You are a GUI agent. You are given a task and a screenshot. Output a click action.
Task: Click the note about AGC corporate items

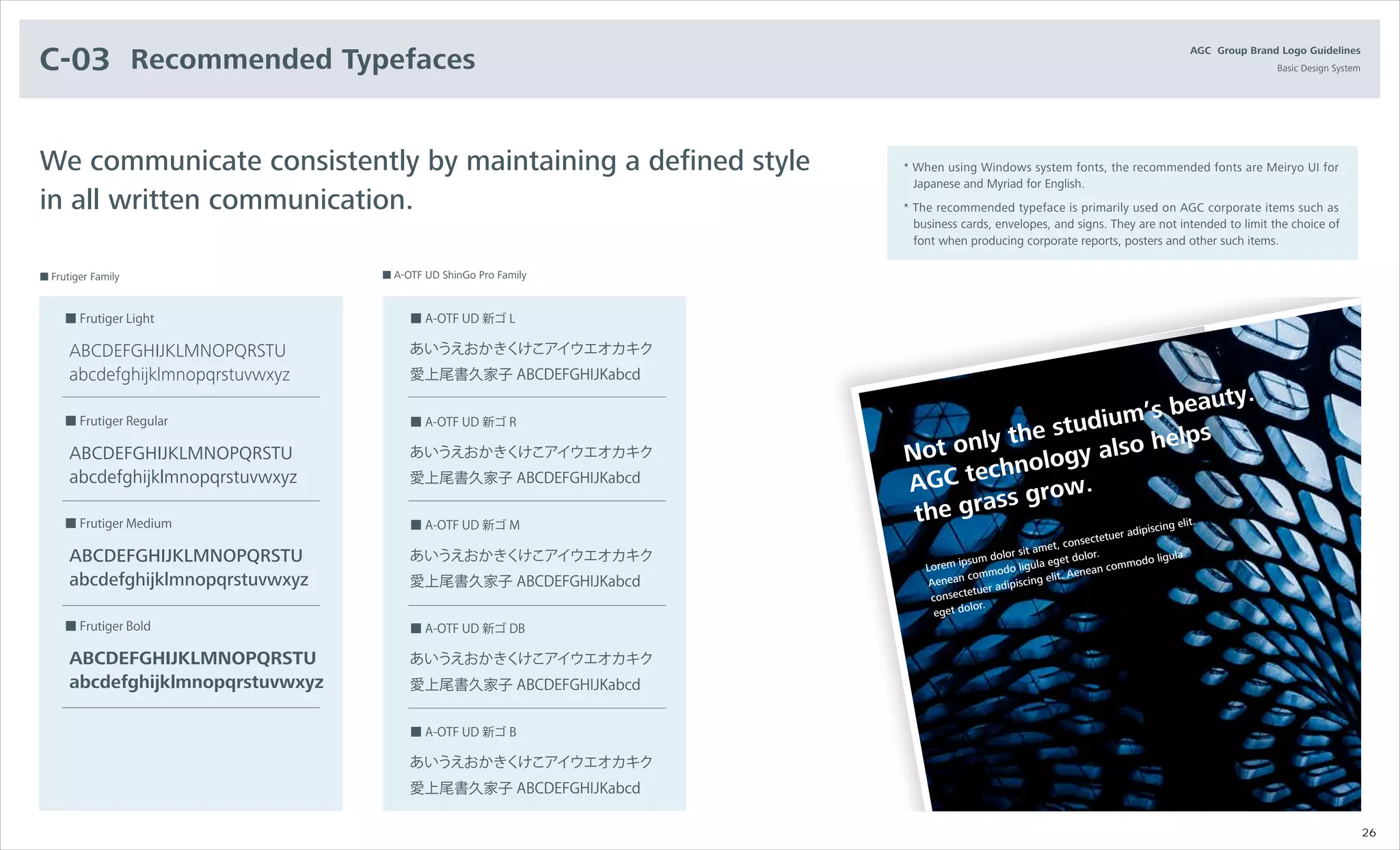tap(1121, 224)
